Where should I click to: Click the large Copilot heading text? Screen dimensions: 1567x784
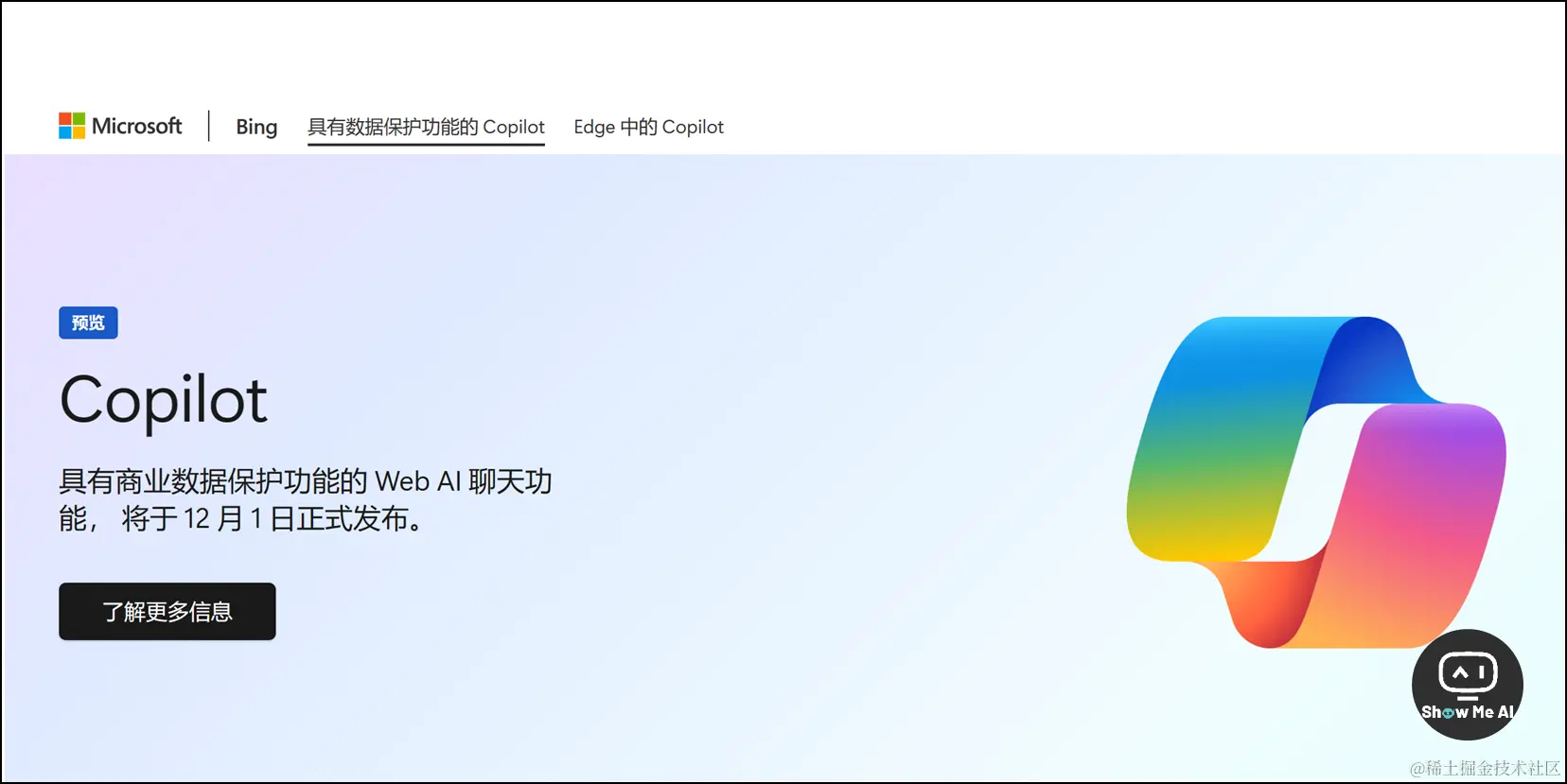pos(164,401)
